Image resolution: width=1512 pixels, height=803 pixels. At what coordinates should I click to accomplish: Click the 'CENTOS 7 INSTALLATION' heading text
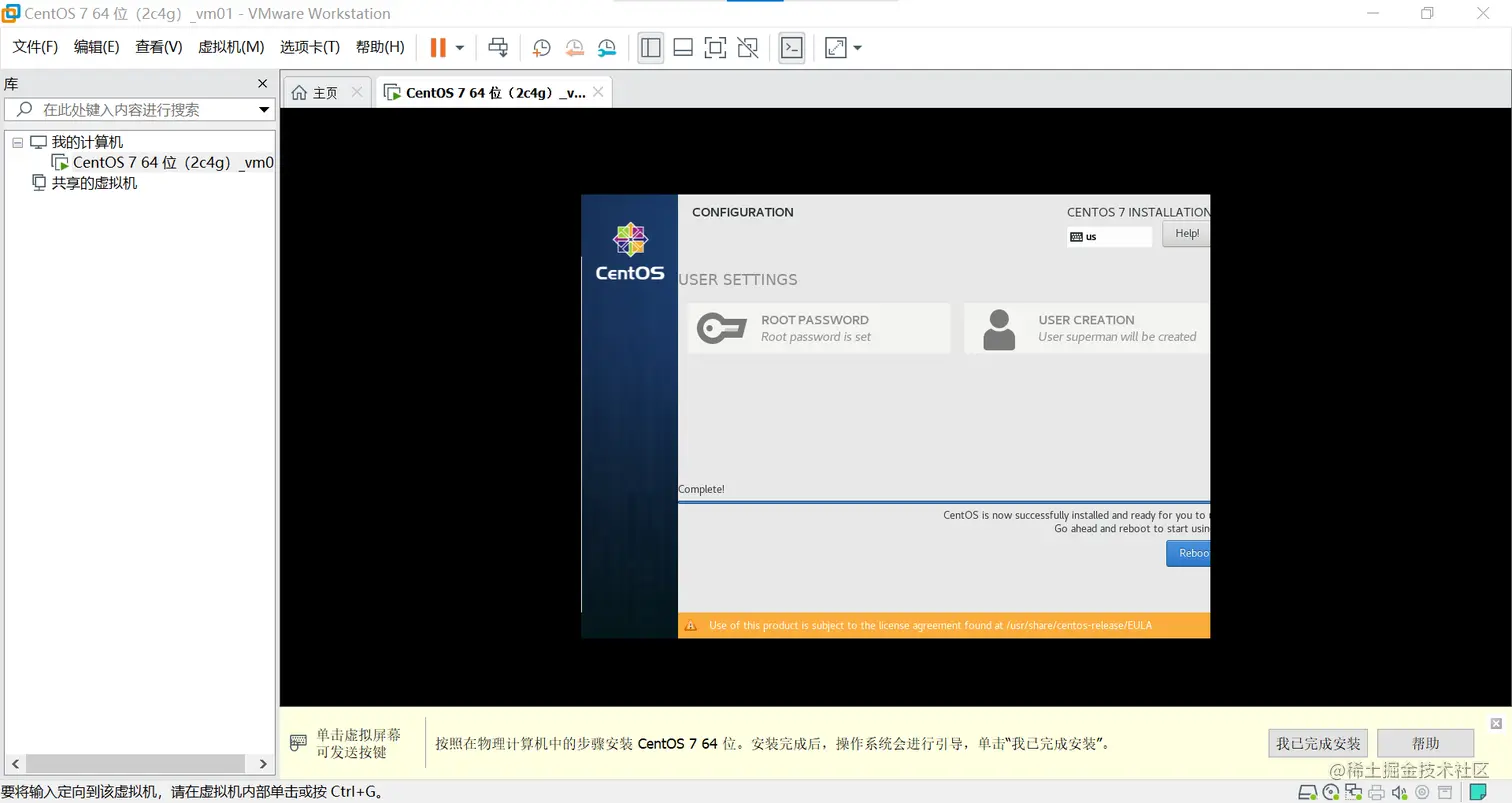click(x=1138, y=212)
